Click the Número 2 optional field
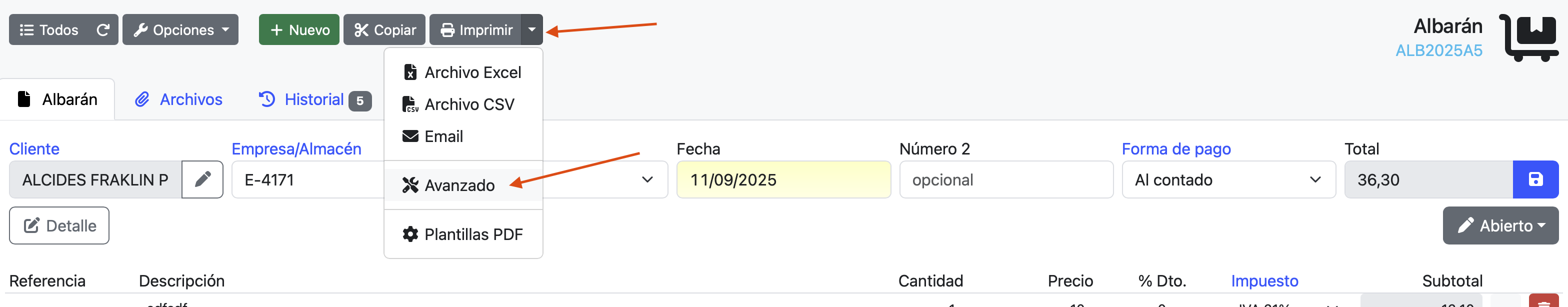The height and width of the screenshot is (307, 1568). tap(1005, 179)
